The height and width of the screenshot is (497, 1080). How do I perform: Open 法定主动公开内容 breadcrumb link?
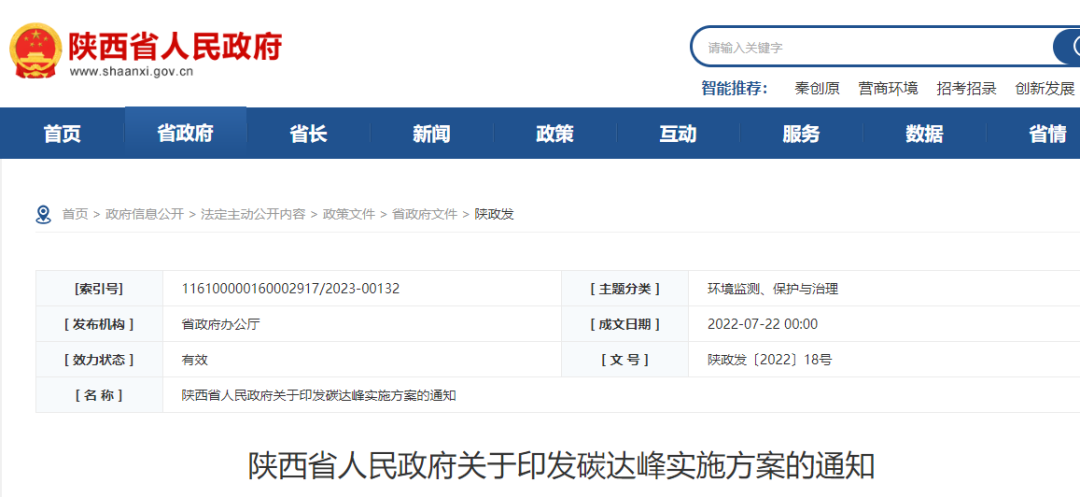click(253, 215)
